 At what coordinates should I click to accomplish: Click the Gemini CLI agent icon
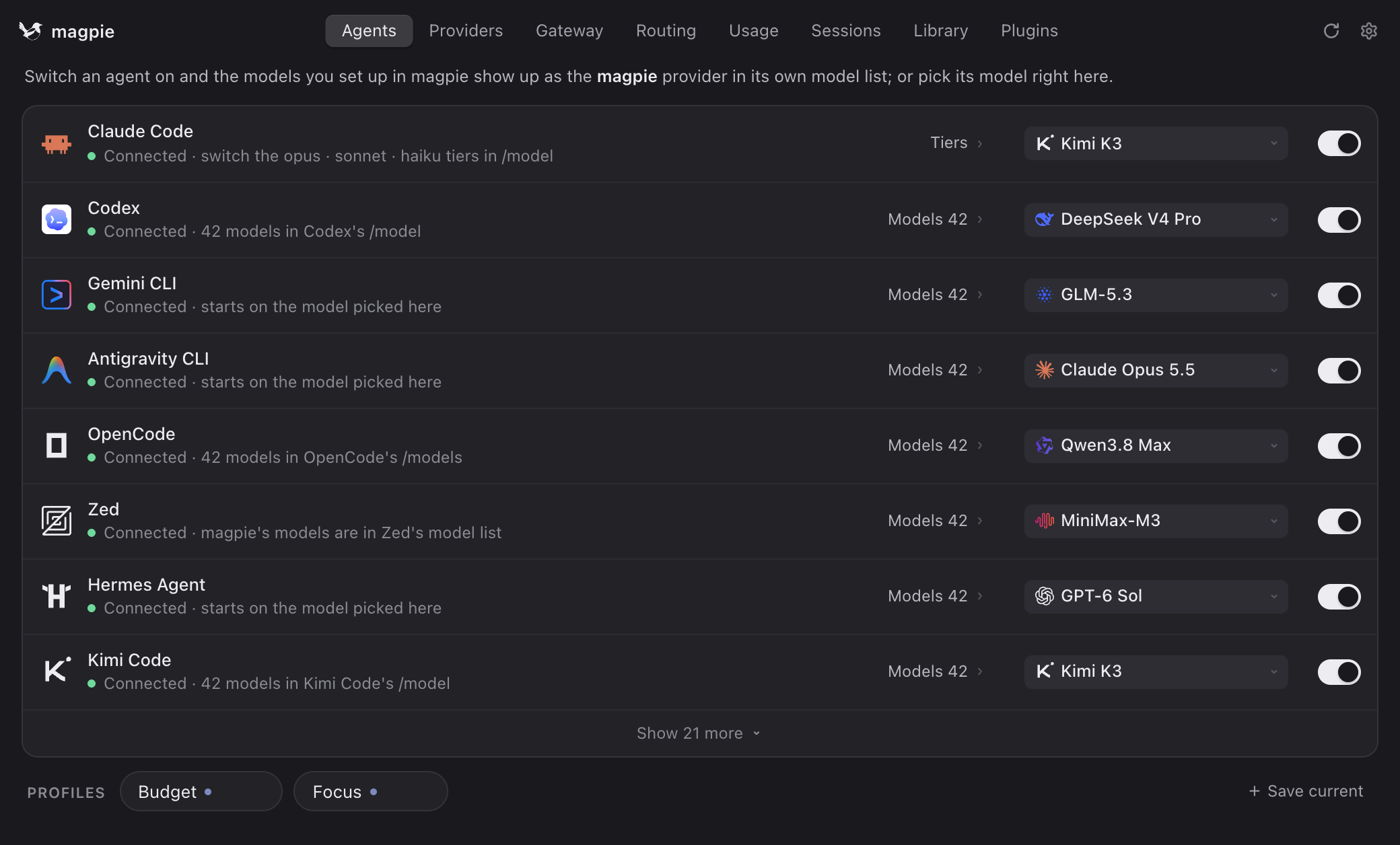click(57, 295)
